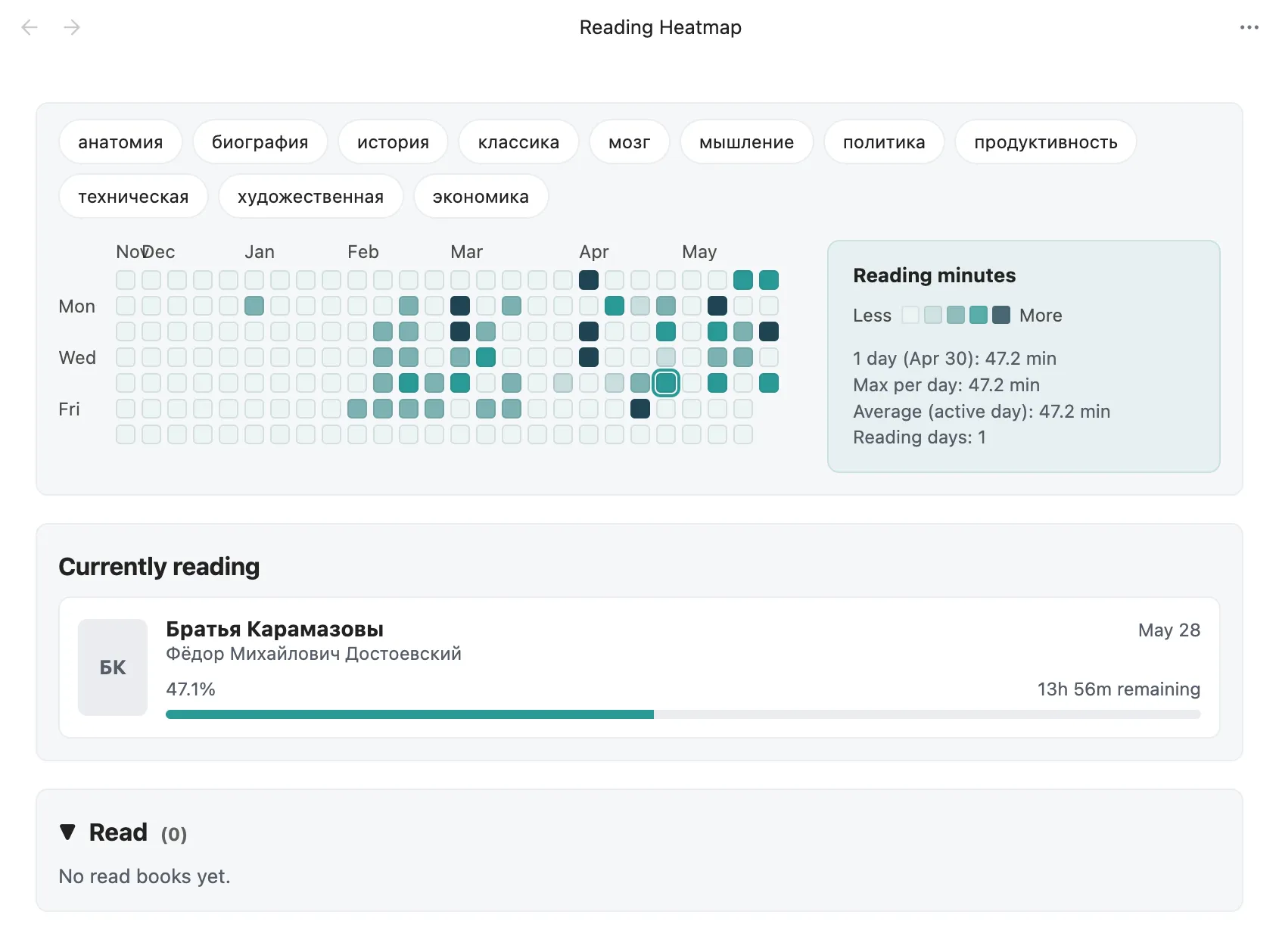
Task: Click the Read (0) section header
Action: click(x=123, y=832)
